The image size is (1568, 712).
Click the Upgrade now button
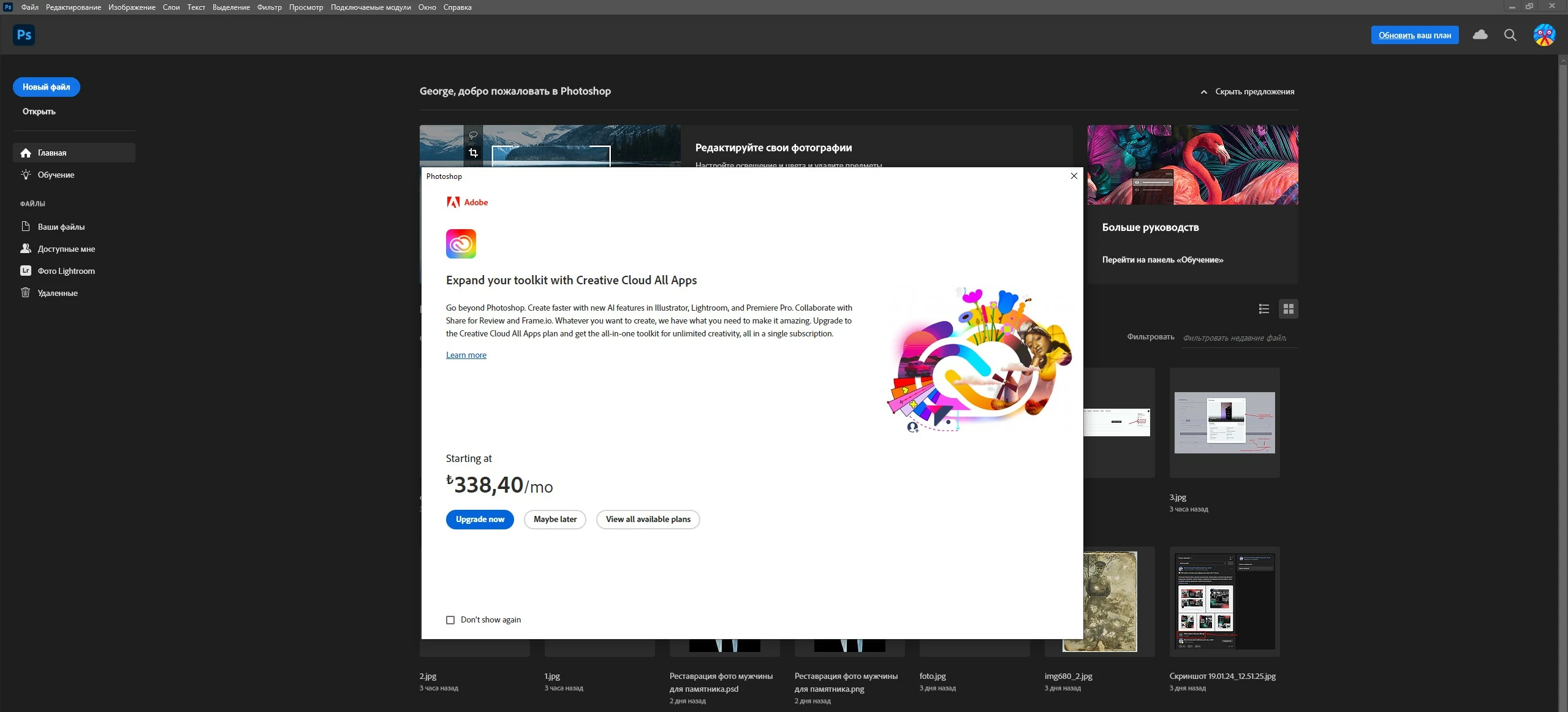pyautogui.click(x=480, y=519)
